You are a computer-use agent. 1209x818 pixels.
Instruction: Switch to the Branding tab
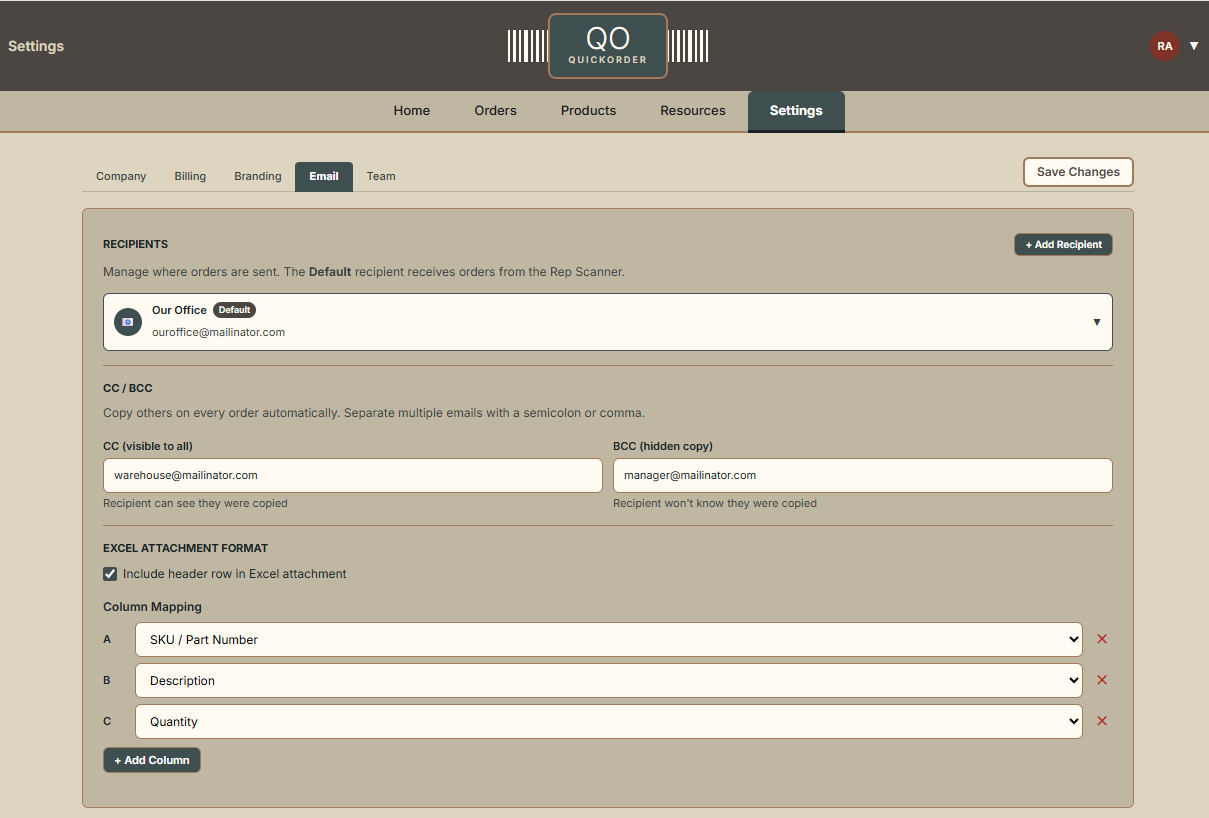click(x=258, y=176)
